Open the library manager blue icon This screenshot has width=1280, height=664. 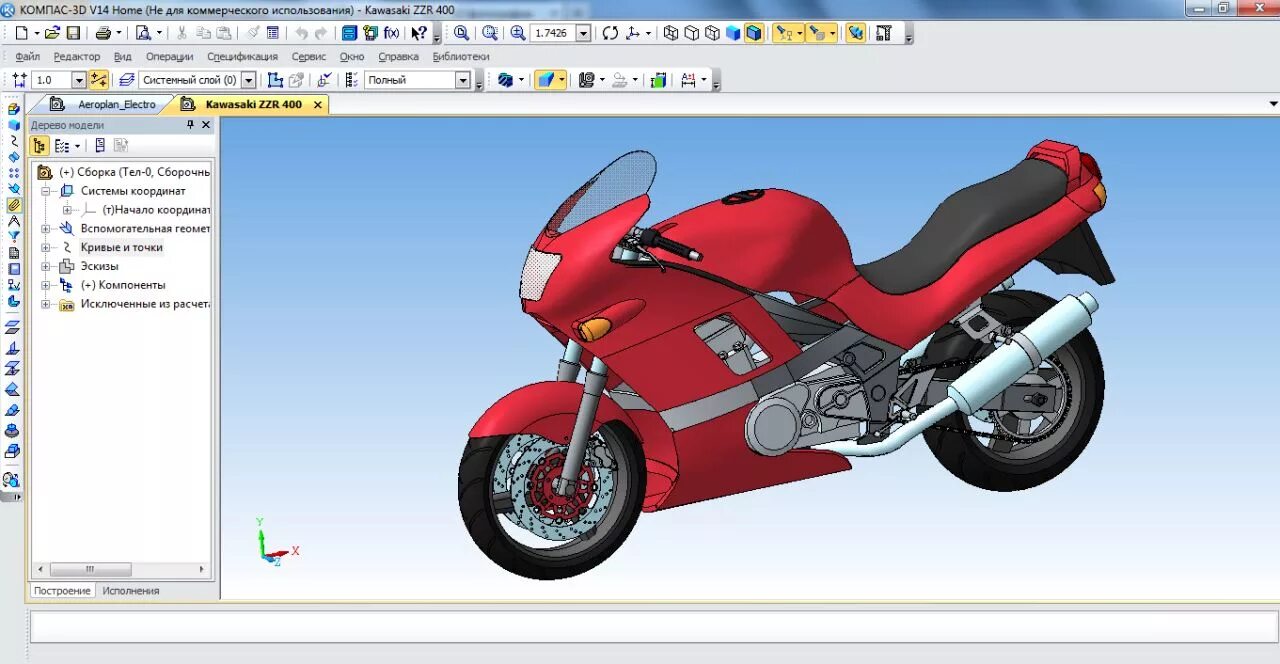point(350,33)
